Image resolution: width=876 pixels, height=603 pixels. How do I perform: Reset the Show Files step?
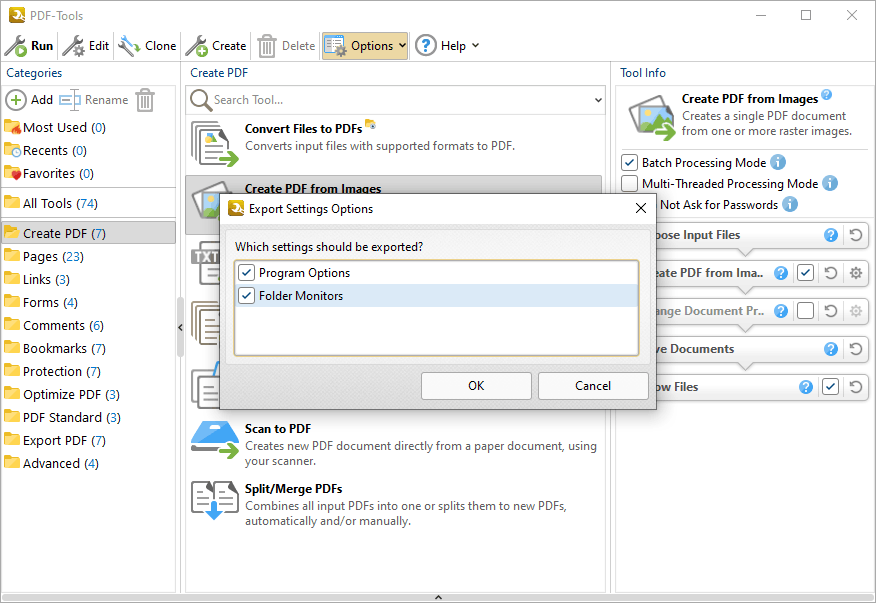(855, 387)
